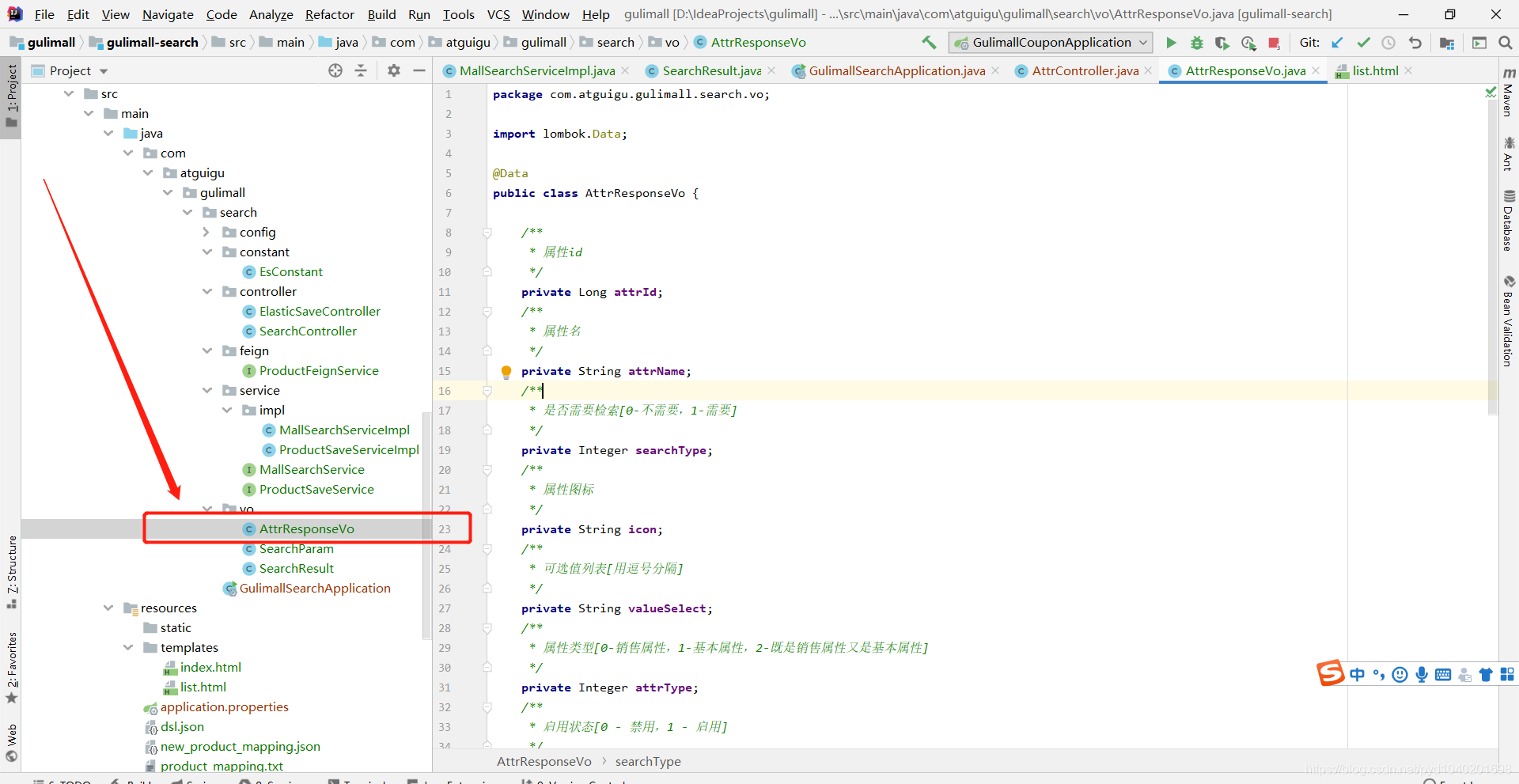Toggle Sogou Chinese/English input mode
The width and height of the screenshot is (1519, 784).
tap(1358, 674)
